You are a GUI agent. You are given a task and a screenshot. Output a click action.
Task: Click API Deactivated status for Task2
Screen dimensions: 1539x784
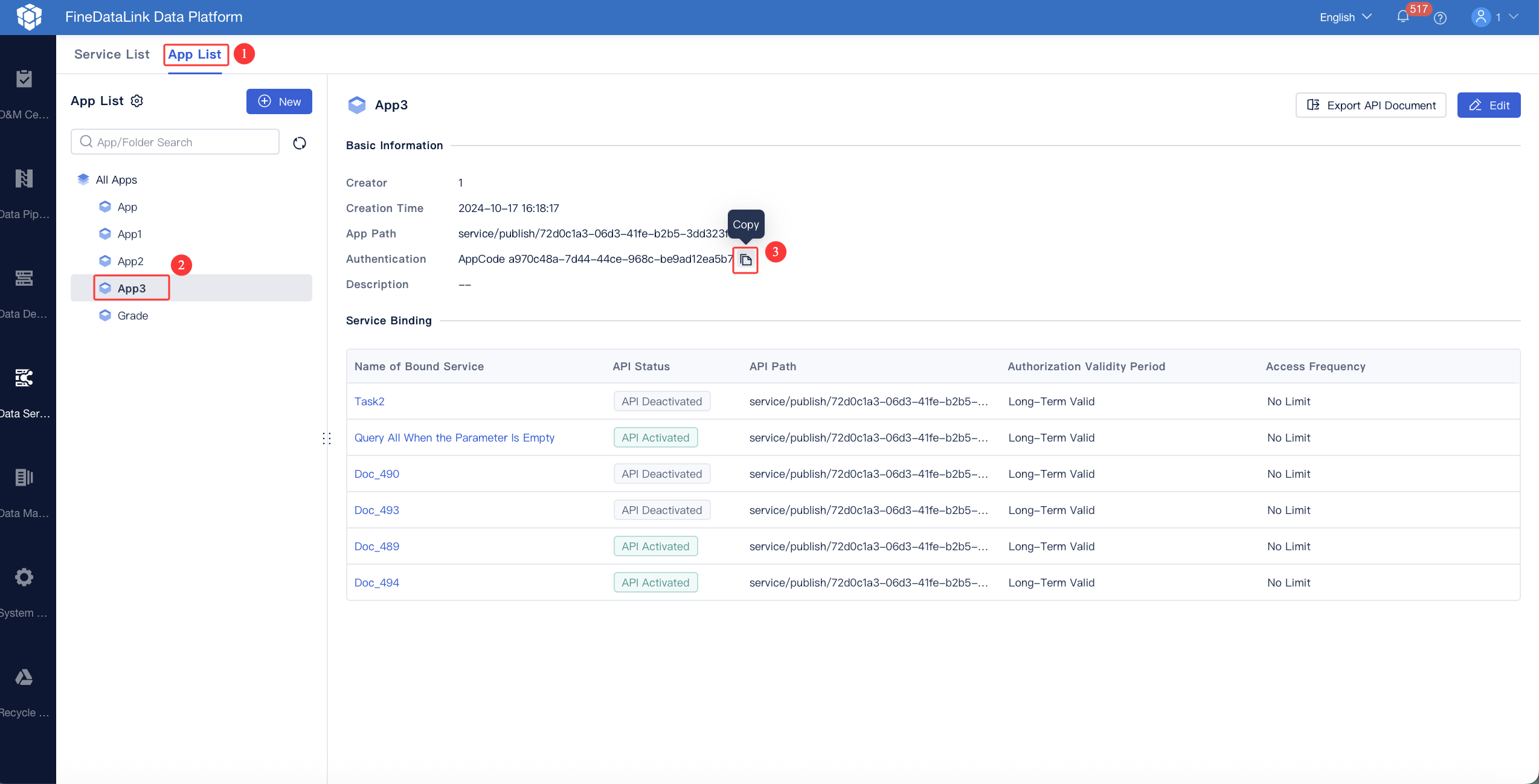tap(662, 401)
